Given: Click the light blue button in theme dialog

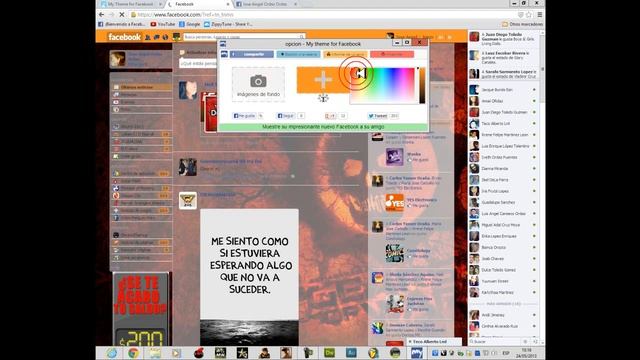Looking at the screenshot, I should pyautogui.click(x=298, y=54).
